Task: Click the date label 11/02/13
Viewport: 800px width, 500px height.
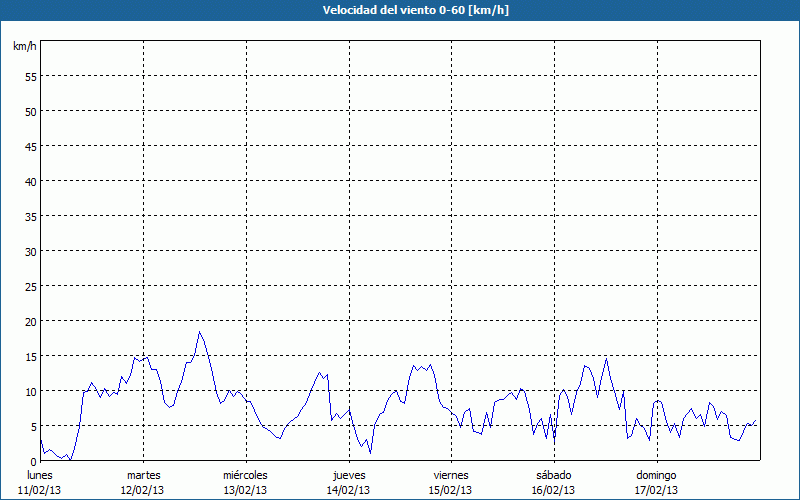Action: click(40, 490)
